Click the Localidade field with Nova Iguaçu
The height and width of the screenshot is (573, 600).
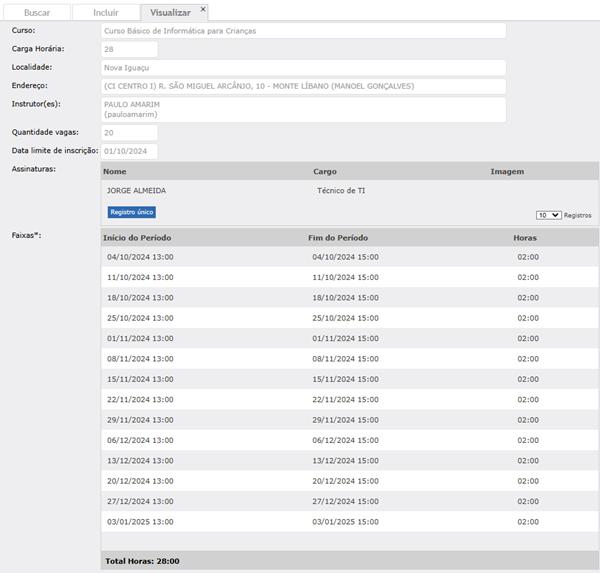pos(303,68)
